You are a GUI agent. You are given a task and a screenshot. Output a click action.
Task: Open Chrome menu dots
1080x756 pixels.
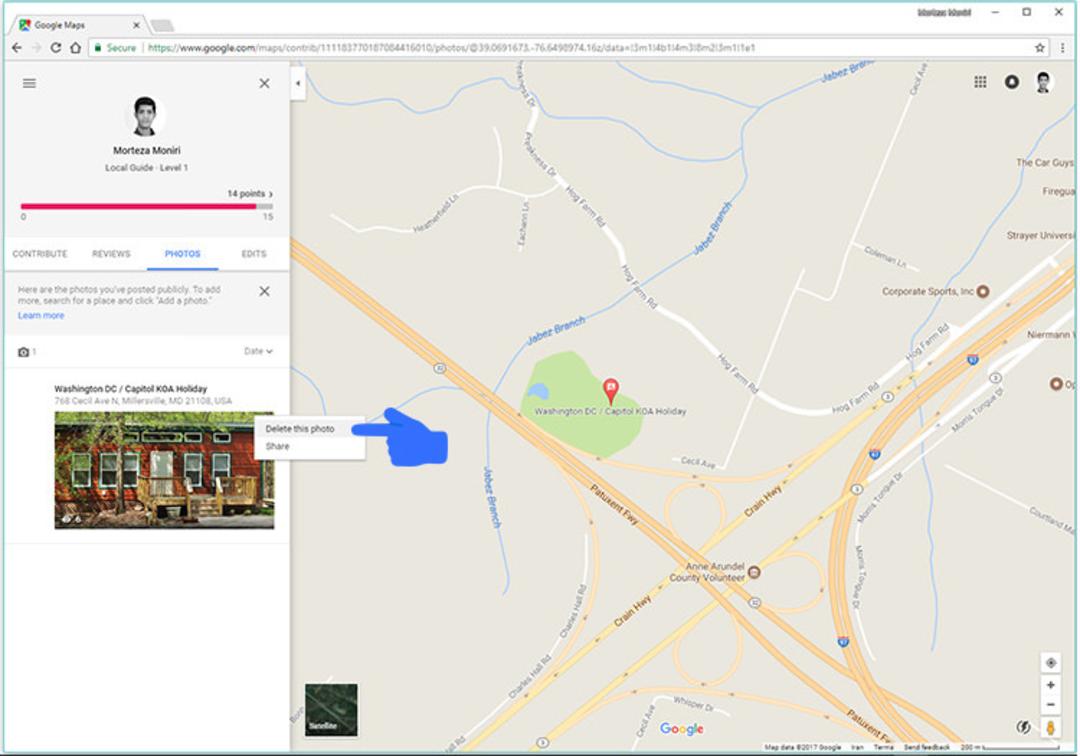(x=1063, y=48)
